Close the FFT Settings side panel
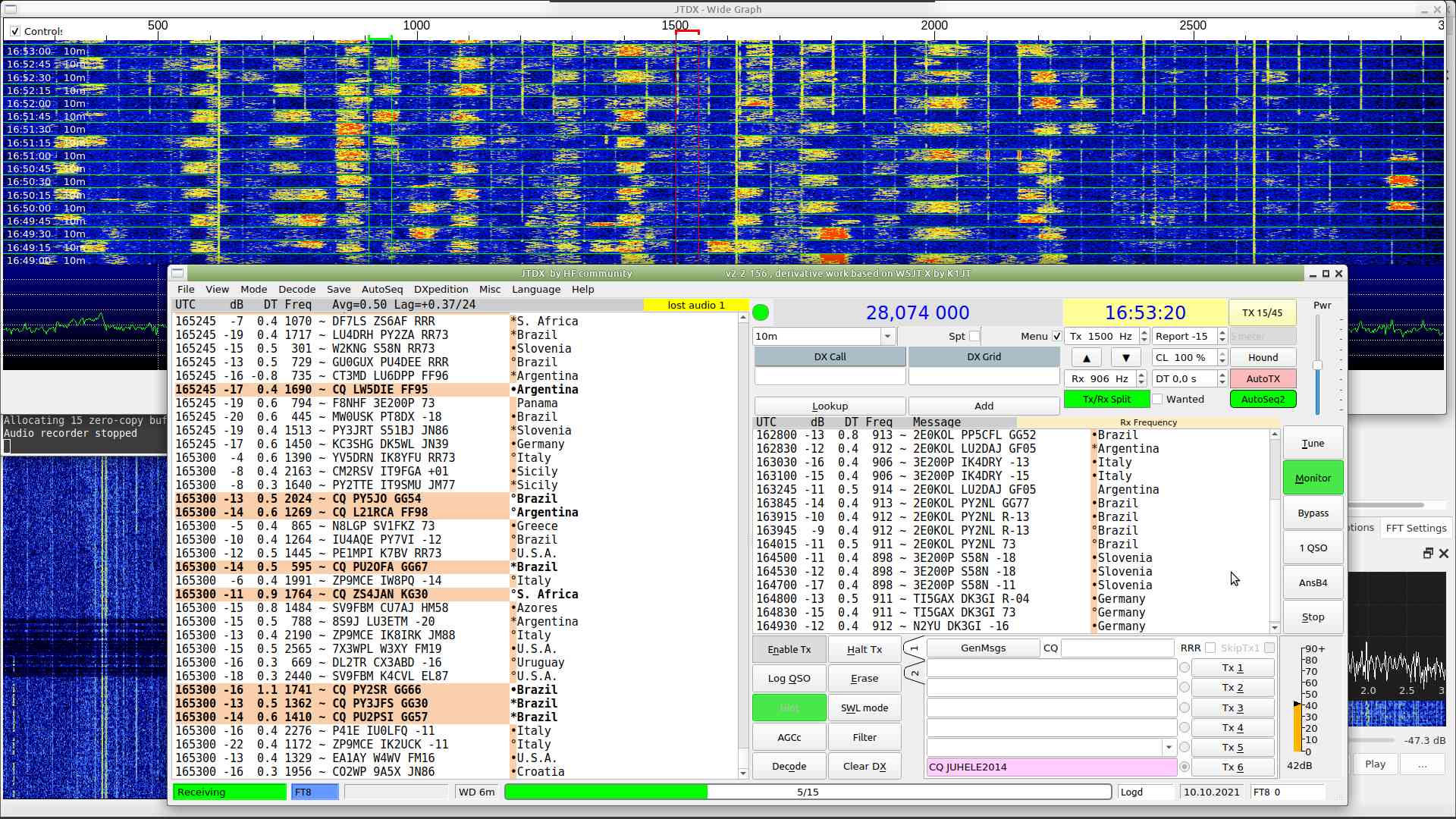The height and width of the screenshot is (819, 1456). [x=1444, y=554]
